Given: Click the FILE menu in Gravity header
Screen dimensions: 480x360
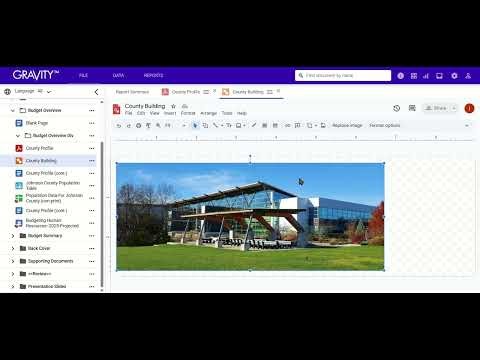Looking at the screenshot, I should click(83, 76).
